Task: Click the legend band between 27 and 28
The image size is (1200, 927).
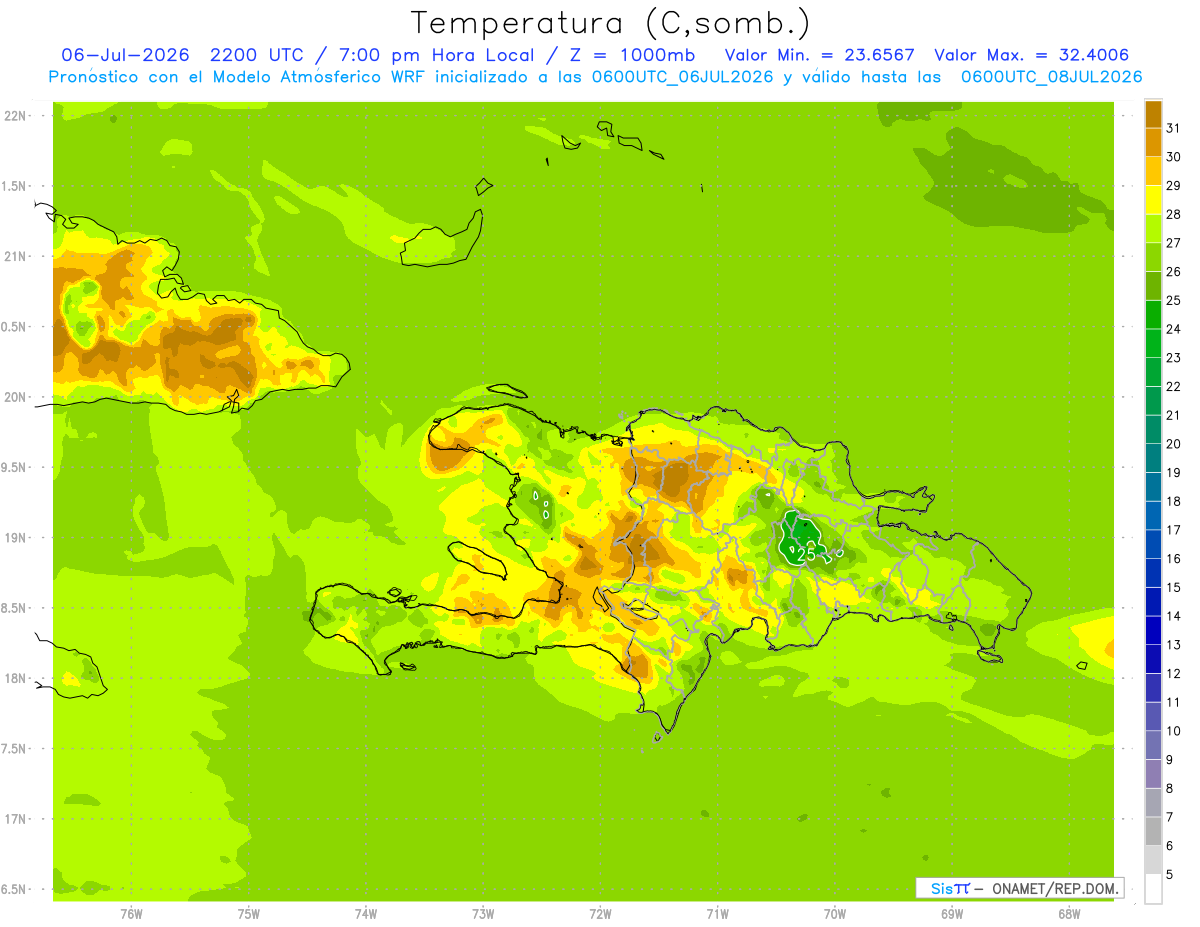Action: [1153, 228]
